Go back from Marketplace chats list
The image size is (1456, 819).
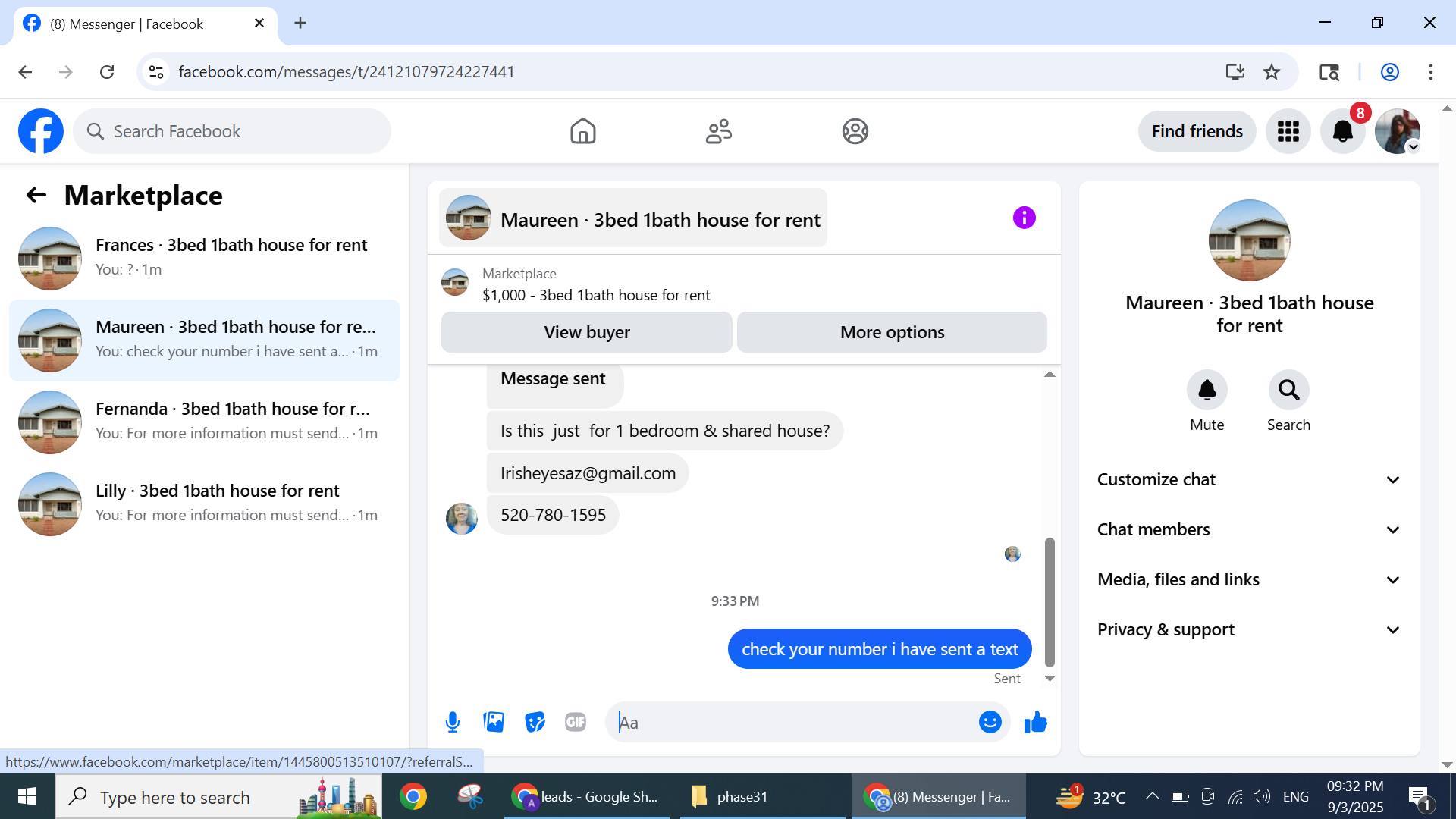coord(36,196)
